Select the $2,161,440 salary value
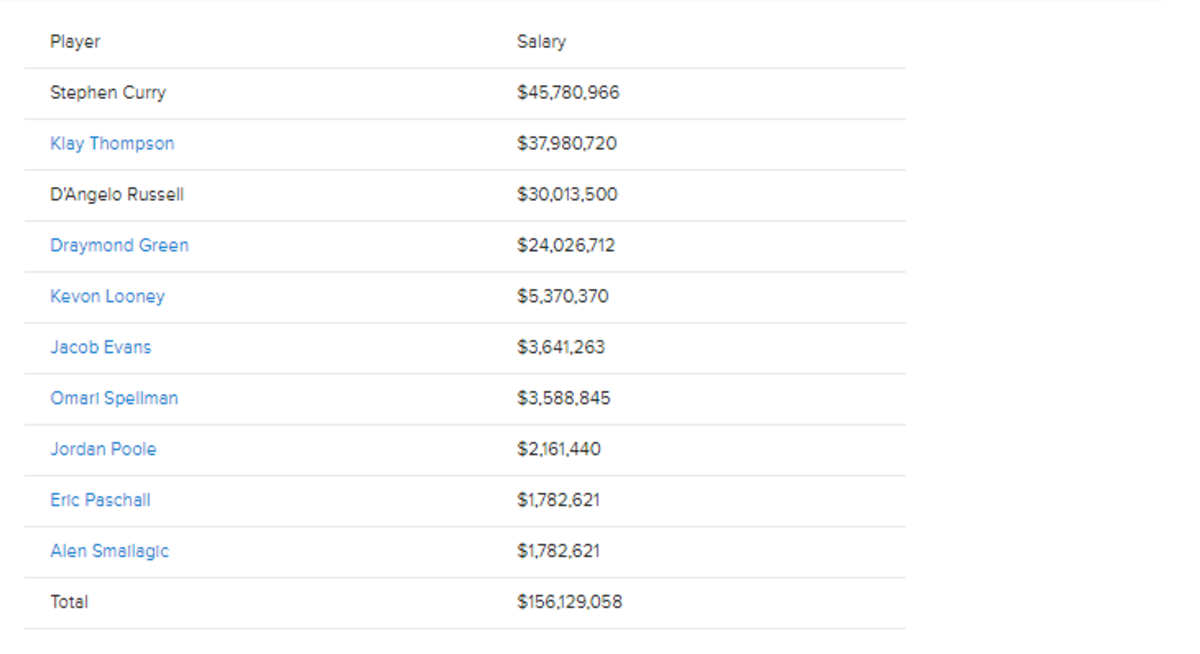The height and width of the screenshot is (654, 1200). pos(559,450)
